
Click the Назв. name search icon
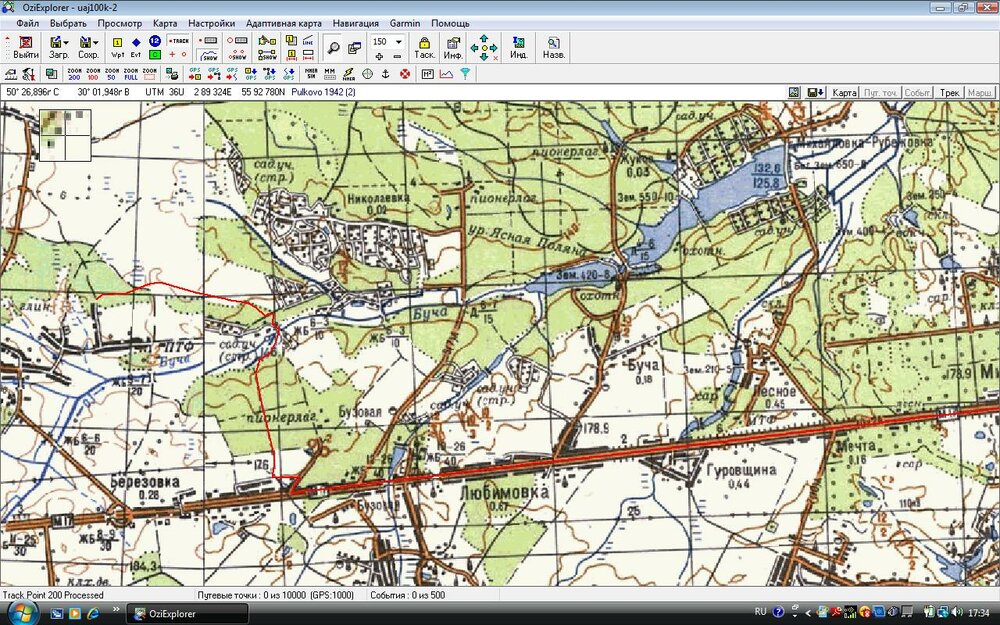[553, 47]
